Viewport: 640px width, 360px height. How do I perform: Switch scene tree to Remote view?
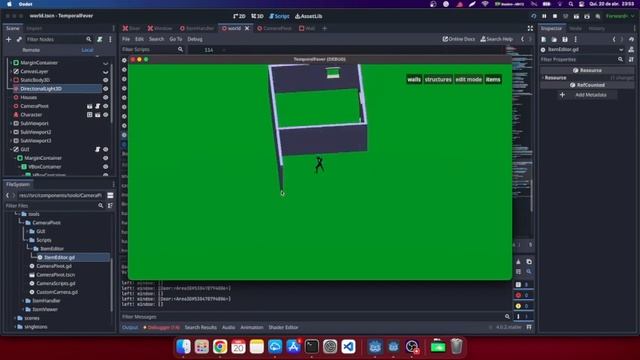[x=31, y=50]
